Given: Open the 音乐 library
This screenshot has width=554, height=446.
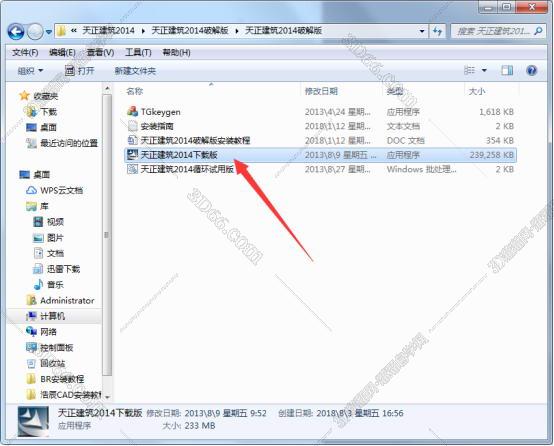Looking at the screenshot, I should coord(49,285).
